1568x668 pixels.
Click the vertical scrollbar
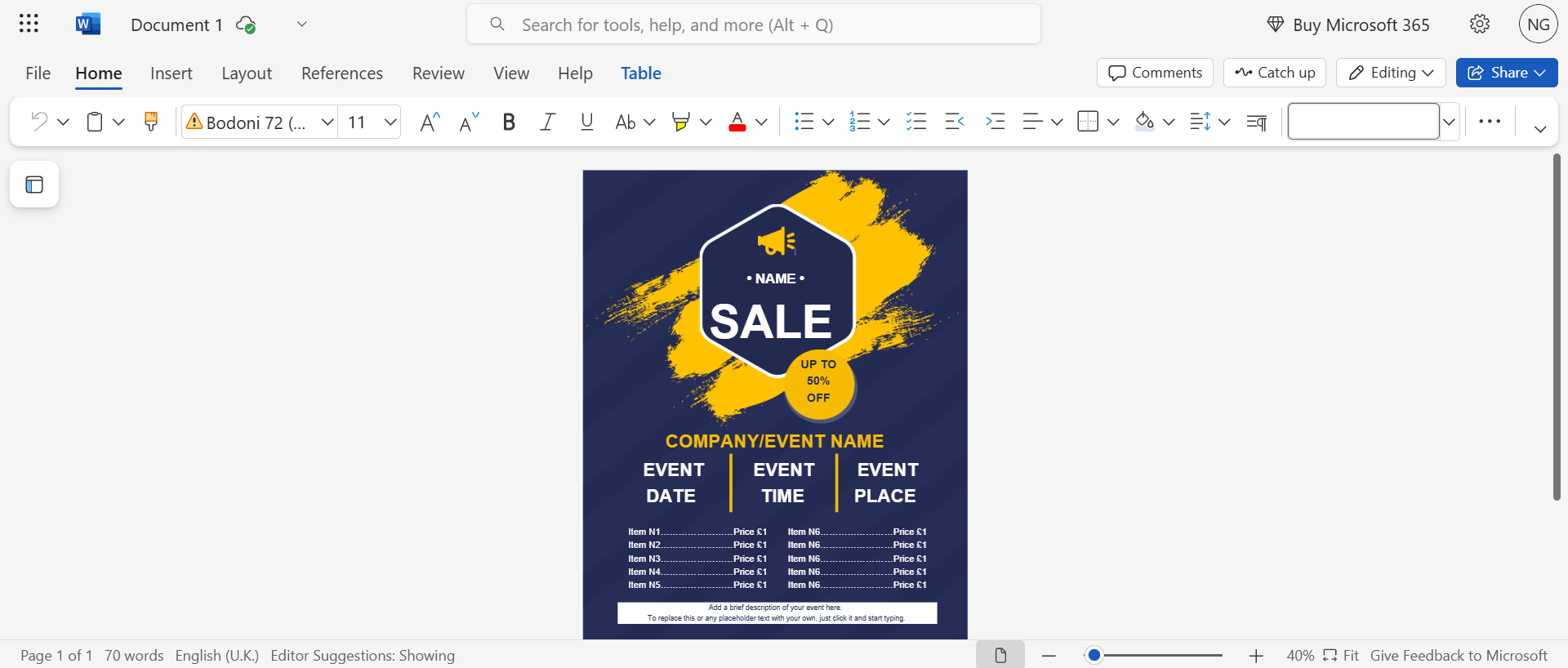(x=1557, y=327)
